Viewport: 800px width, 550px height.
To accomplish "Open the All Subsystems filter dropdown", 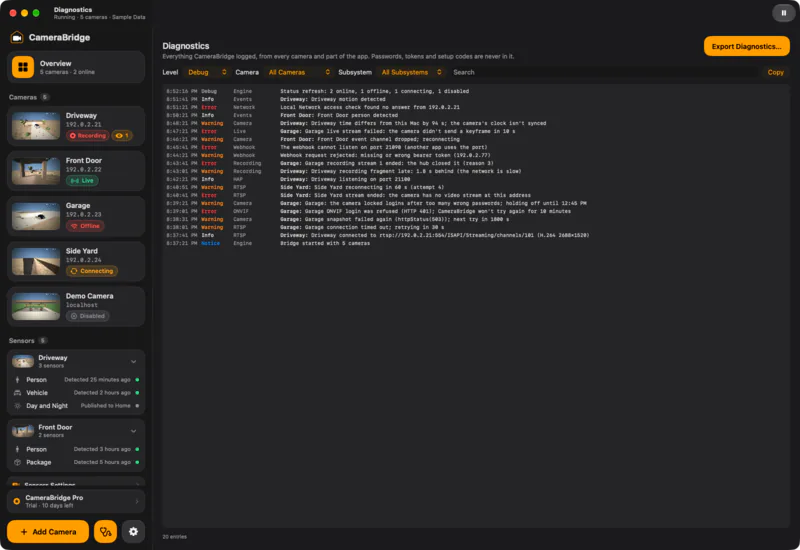I will pyautogui.click(x=411, y=72).
